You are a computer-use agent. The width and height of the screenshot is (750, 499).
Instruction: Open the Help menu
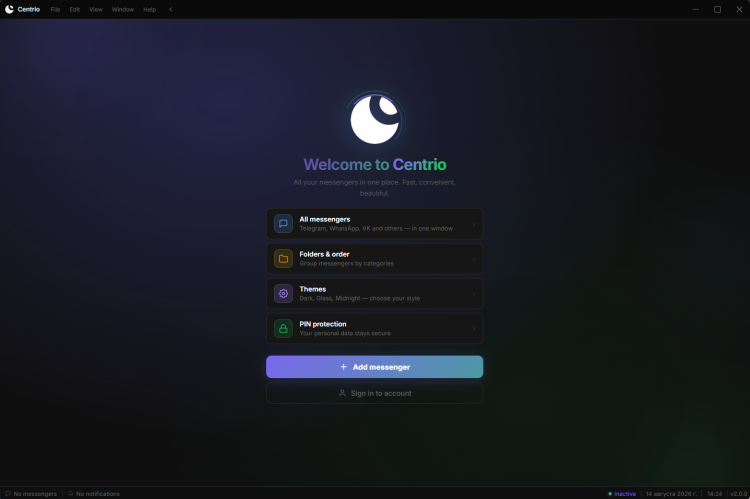[150, 10]
